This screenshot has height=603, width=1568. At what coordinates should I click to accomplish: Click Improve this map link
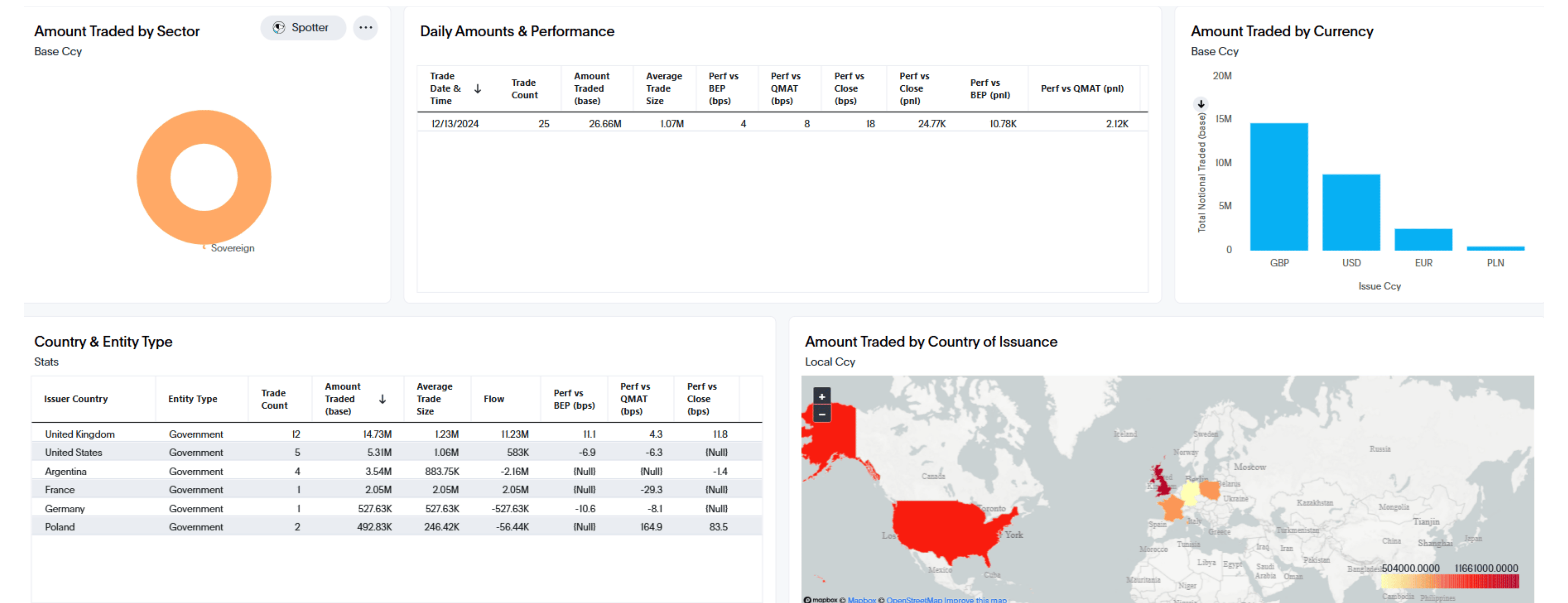975,599
